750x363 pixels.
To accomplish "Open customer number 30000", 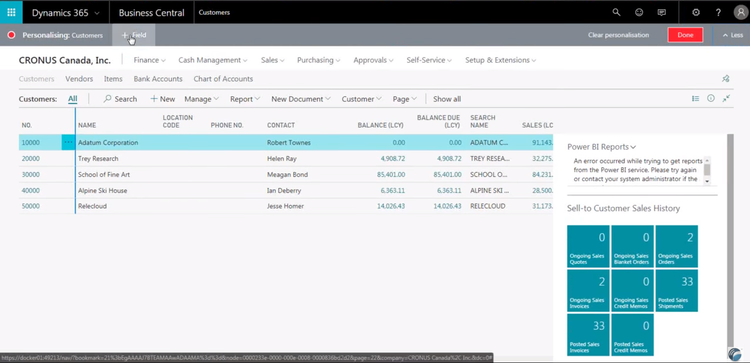I will point(31,175).
